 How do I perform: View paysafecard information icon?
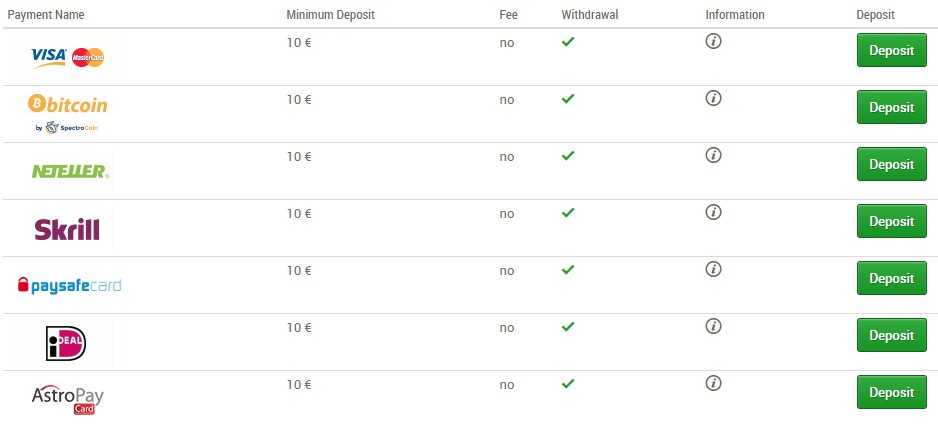(x=713, y=269)
